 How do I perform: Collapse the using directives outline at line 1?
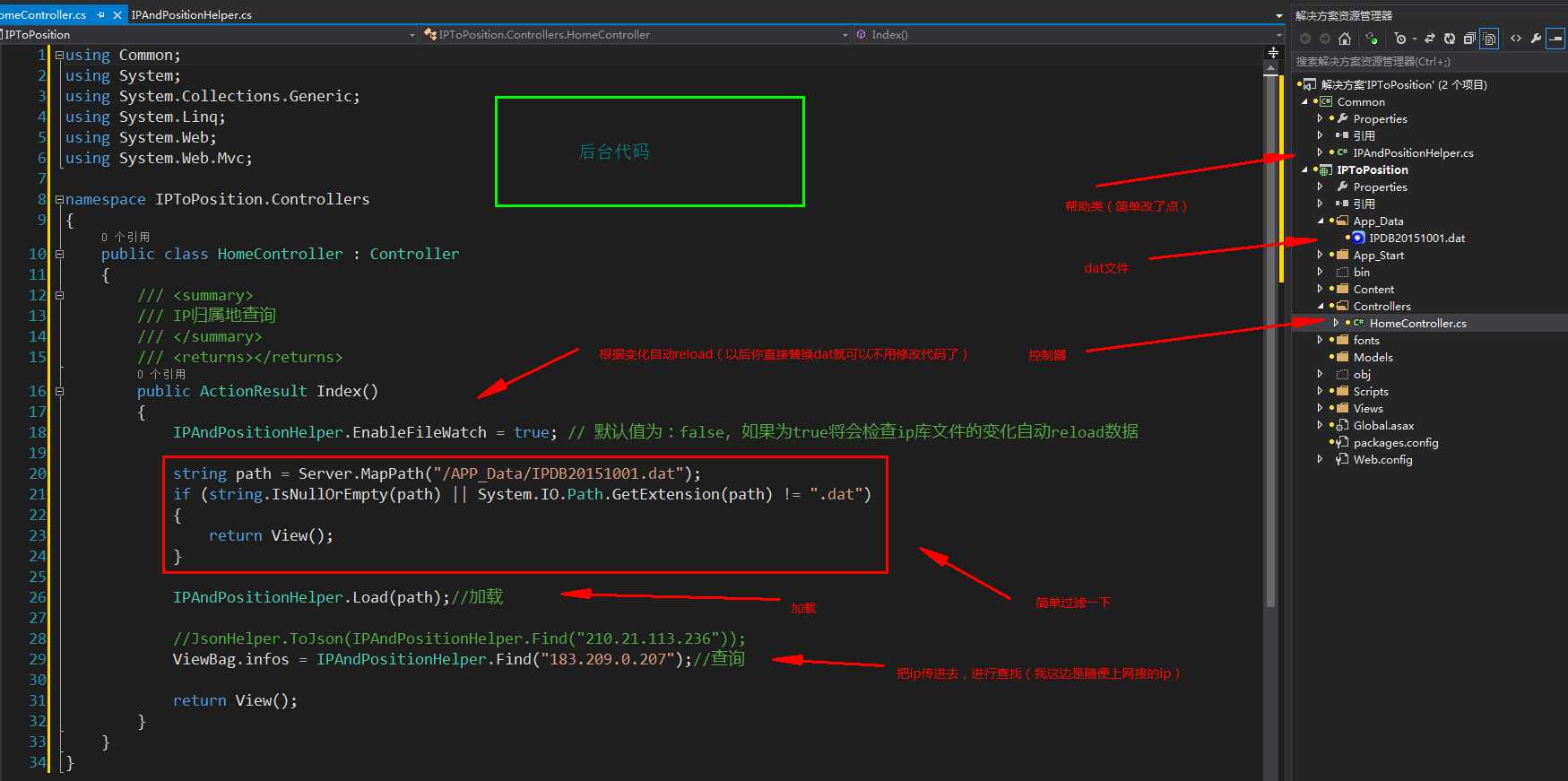coord(59,55)
